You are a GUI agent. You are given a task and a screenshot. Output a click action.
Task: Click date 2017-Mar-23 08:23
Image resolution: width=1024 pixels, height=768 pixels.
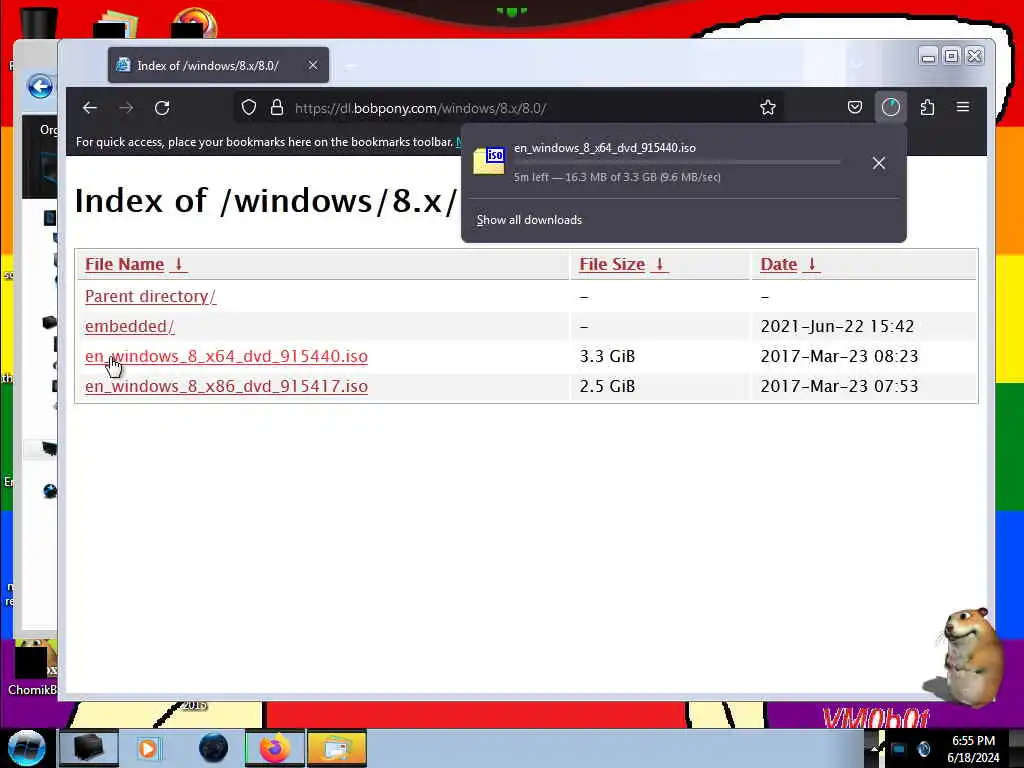pos(839,357)
